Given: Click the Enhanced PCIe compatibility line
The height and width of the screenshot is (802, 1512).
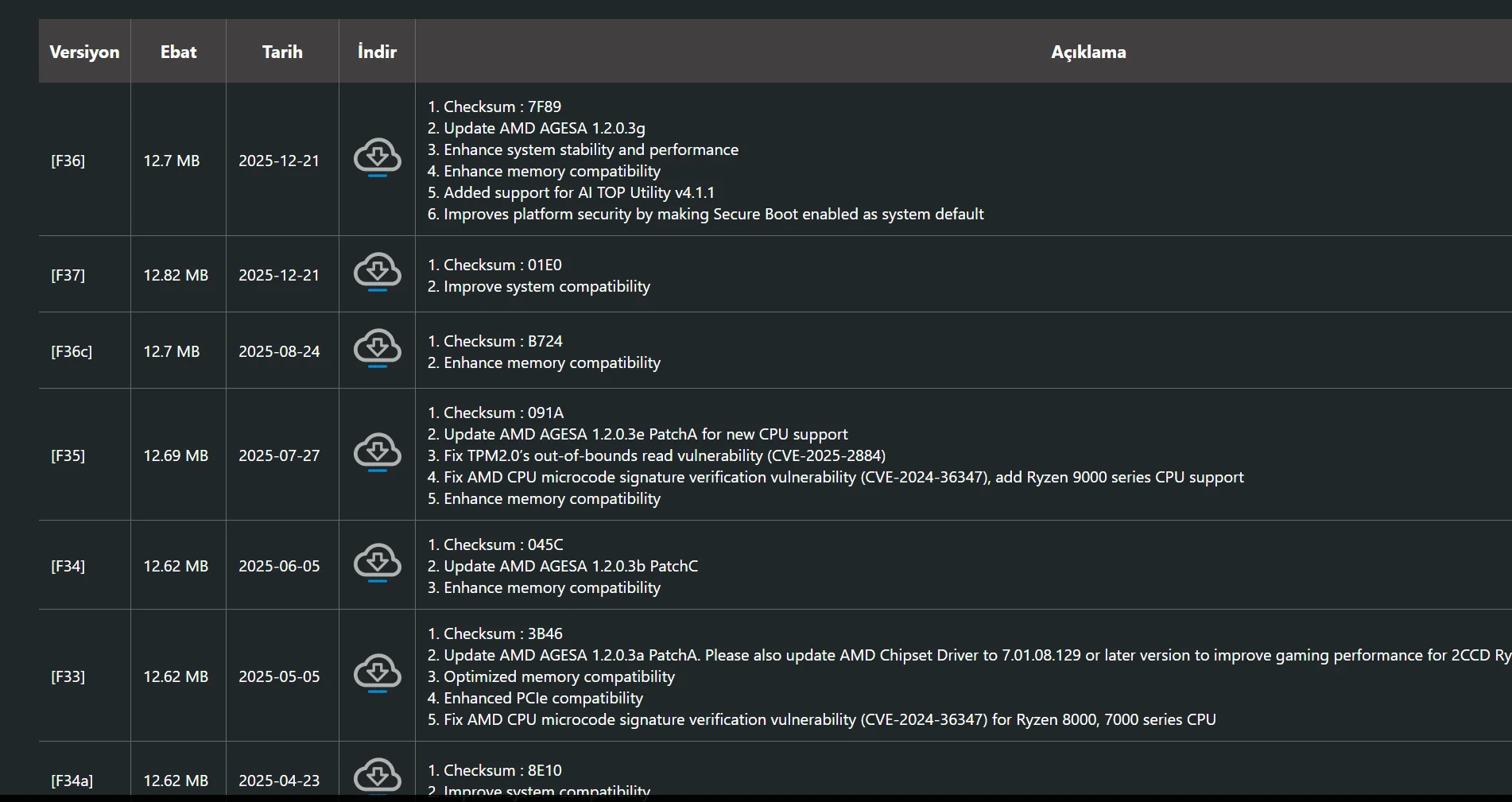Looking at the screenshot, I should click(535, 698).
